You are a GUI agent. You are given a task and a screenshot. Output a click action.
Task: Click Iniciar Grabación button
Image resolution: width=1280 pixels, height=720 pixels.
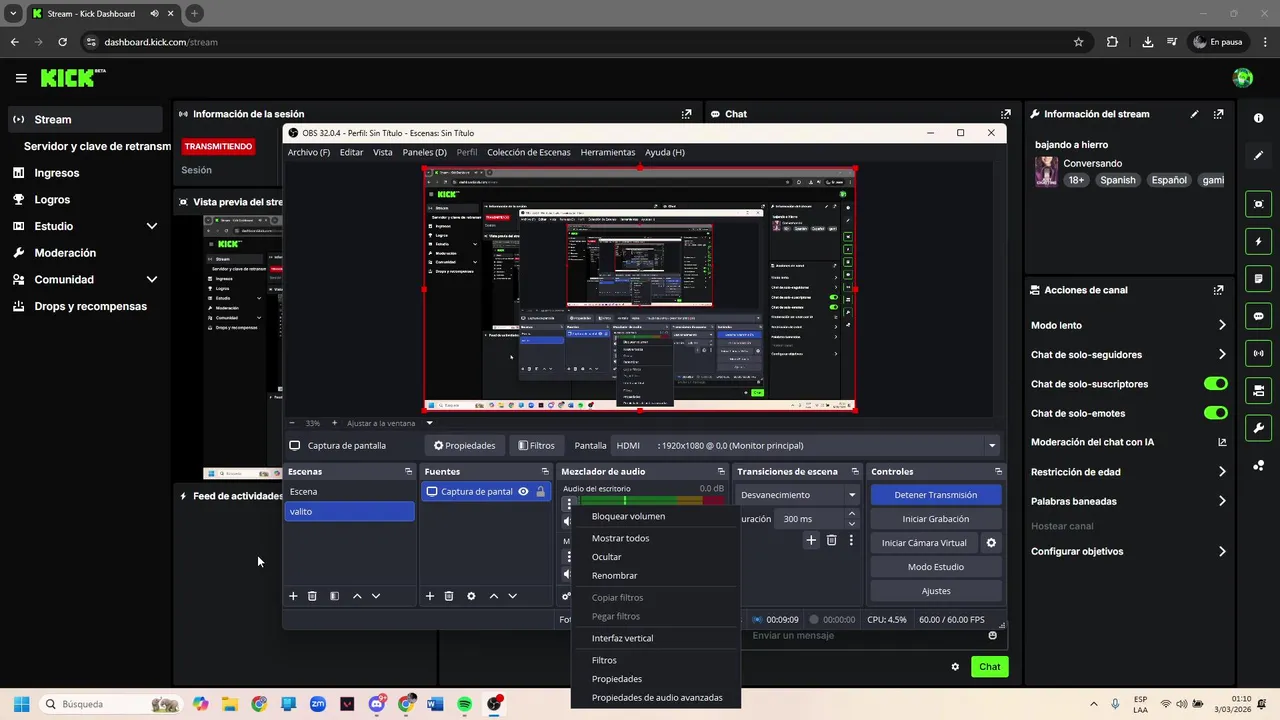click(936, 519)
